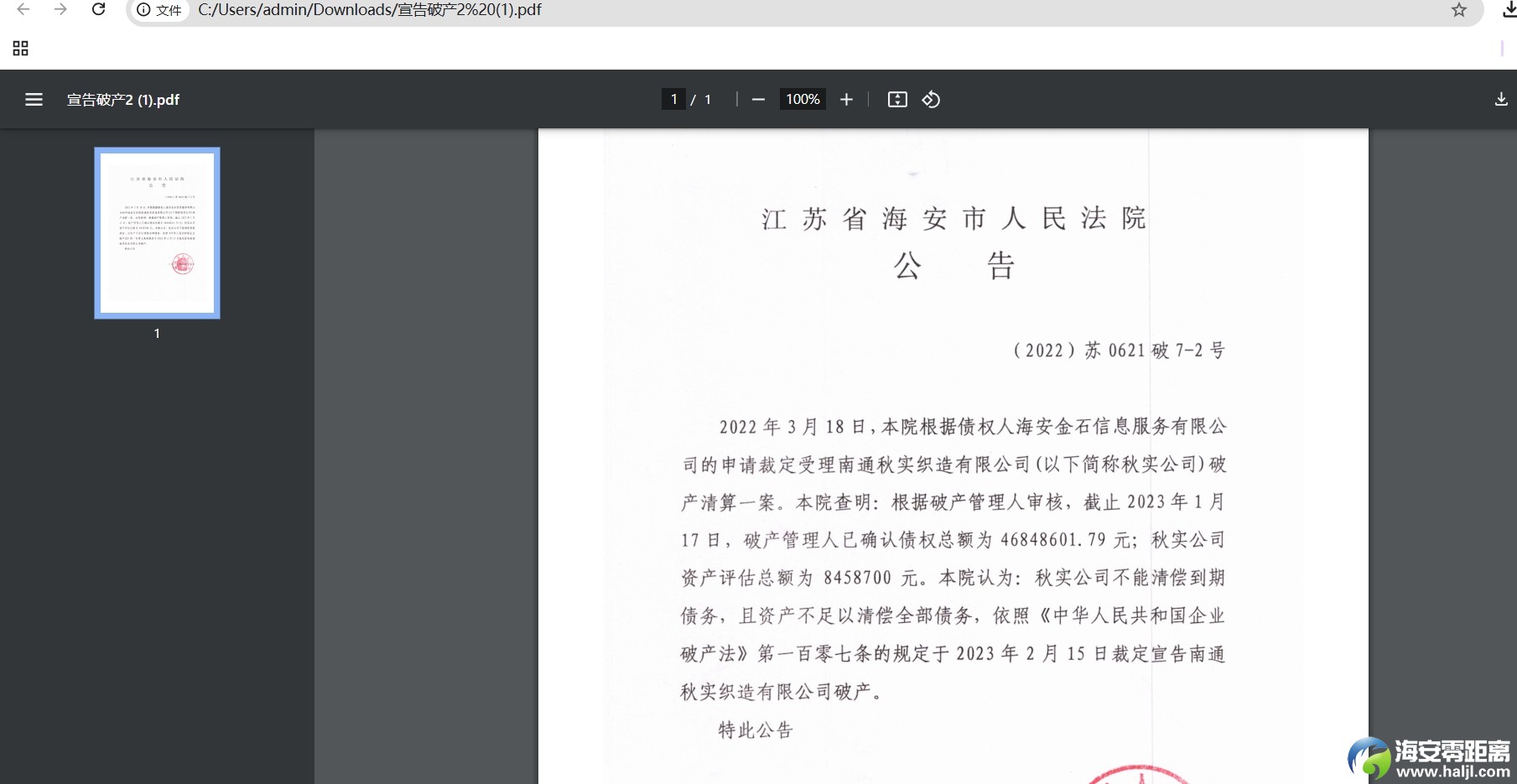The height and width of the screenshot is (784, 1517).
Task: Open the apps grid icon
Action: click(x=21, y=49)
